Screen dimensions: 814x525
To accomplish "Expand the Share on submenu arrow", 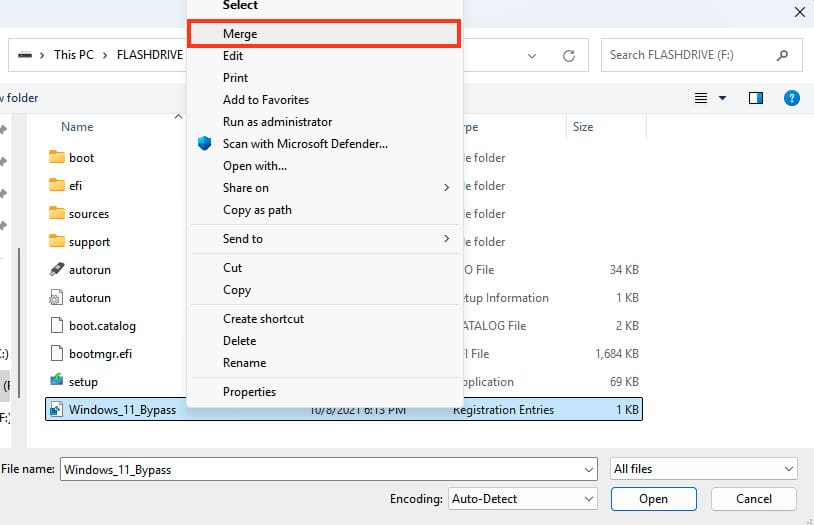I will [446, 188].
